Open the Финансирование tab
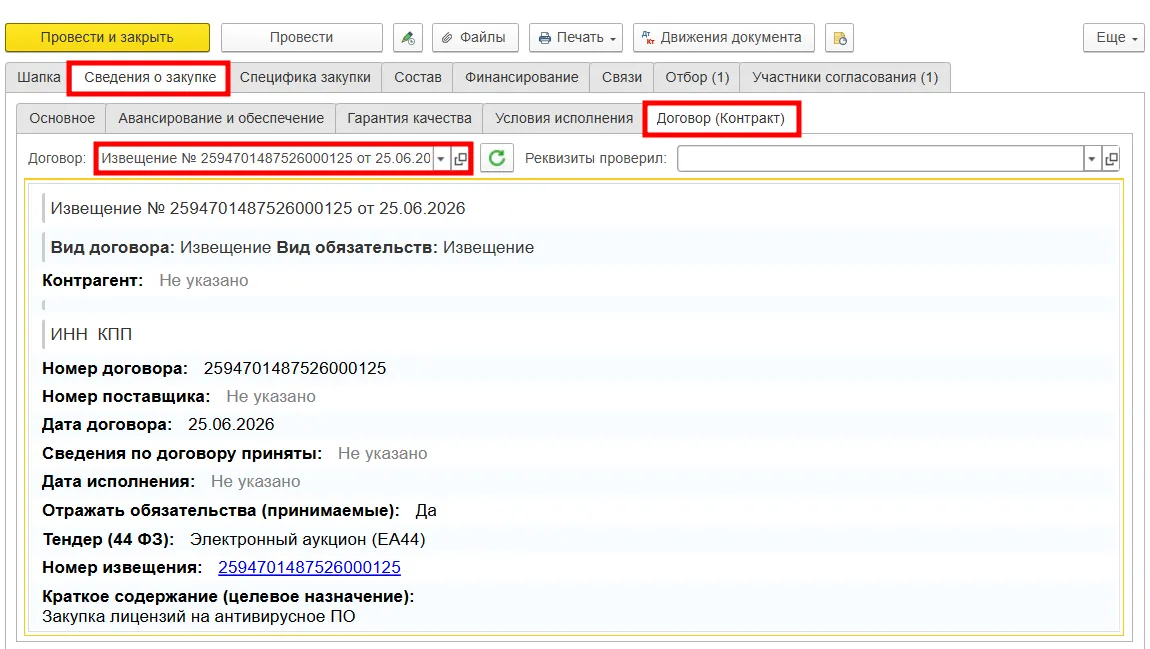 521,77
